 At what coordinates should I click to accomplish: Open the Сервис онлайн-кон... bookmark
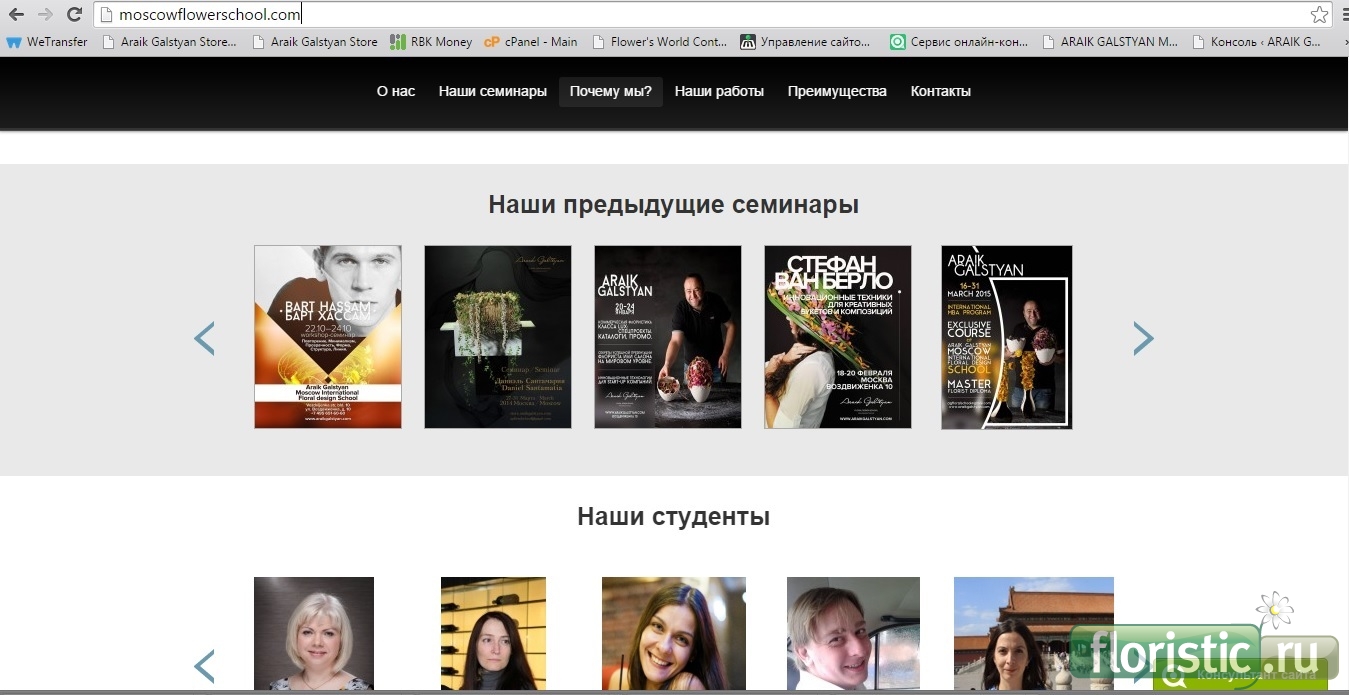(x=958, y=42)
